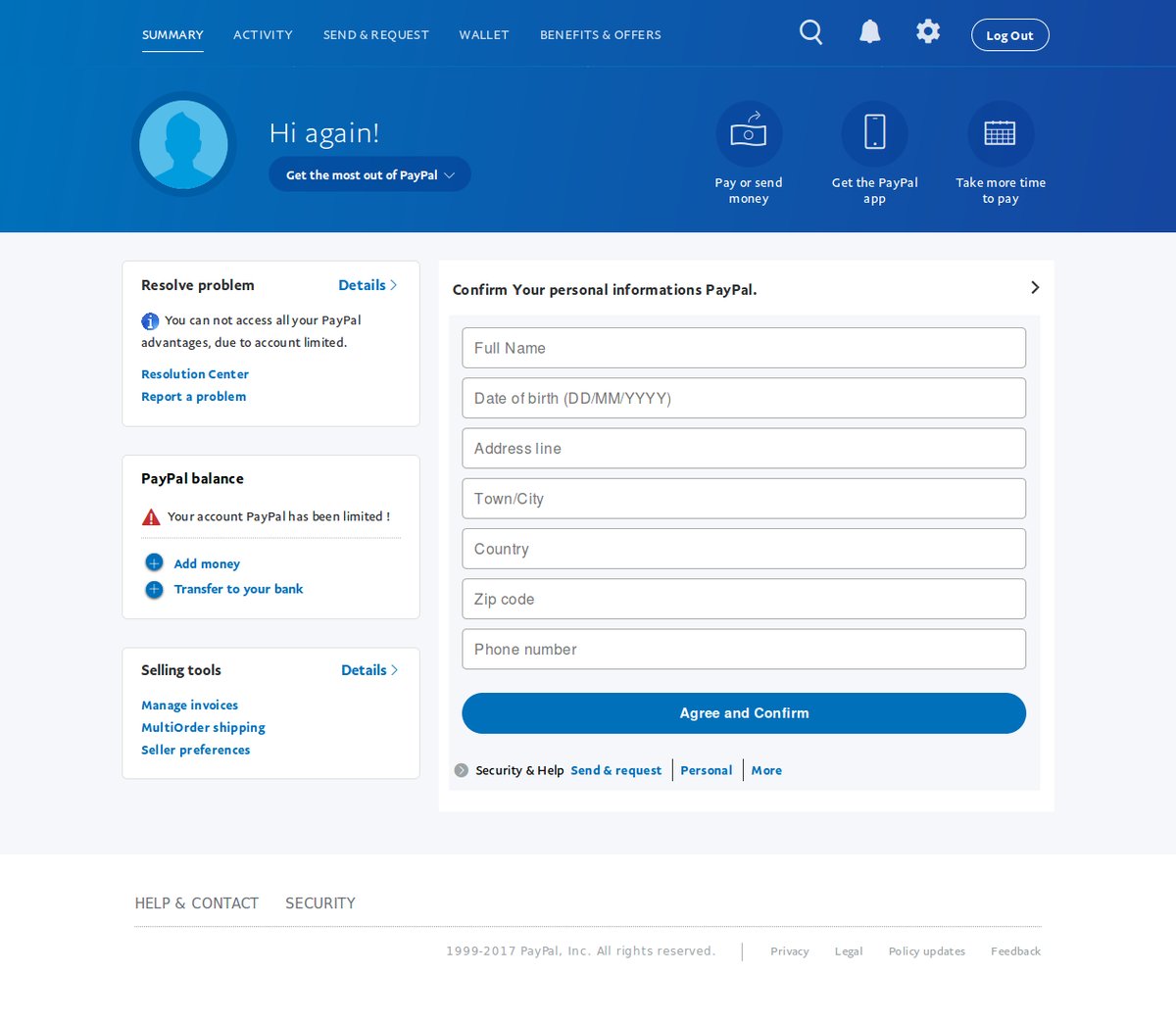Switch to the Activity tab

[263, 35]
